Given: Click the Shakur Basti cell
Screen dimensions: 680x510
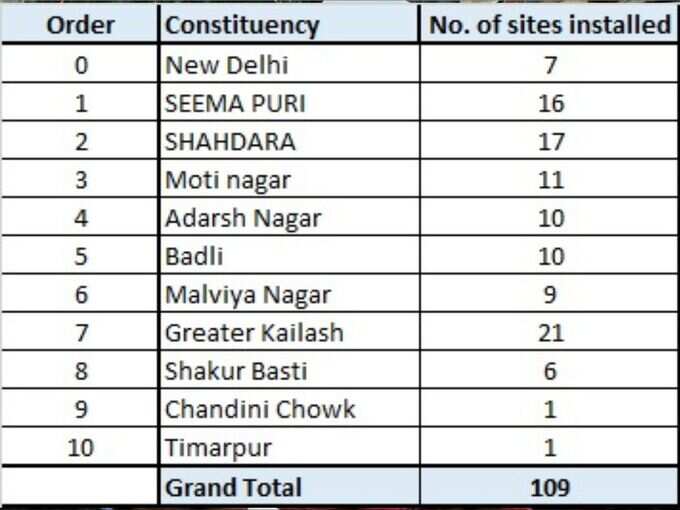Looking at the screenshot, I should tap(290, 370).
